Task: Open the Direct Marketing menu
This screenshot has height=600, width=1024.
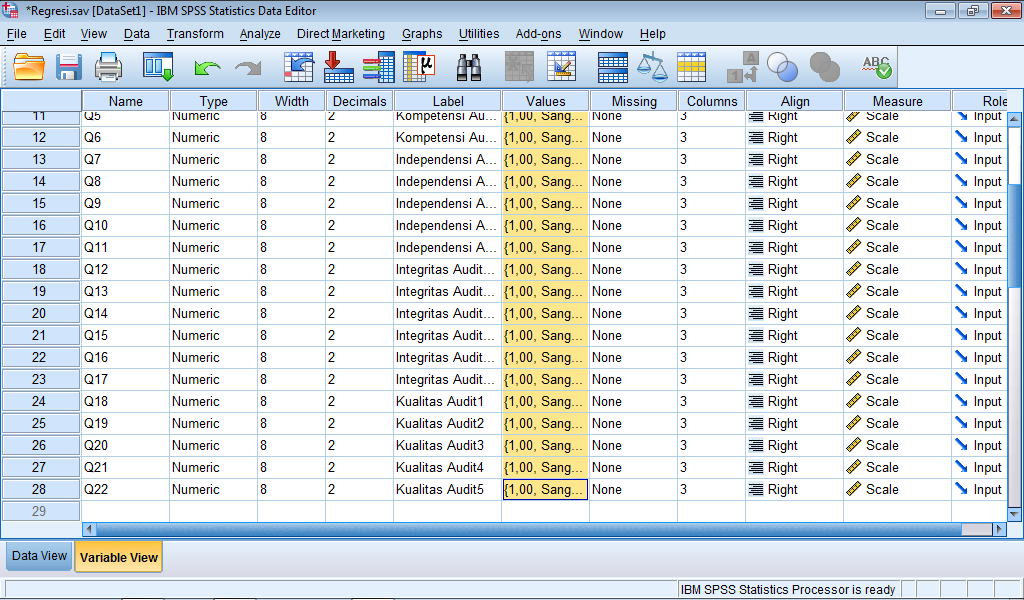Action: click(x=340, y=34)
